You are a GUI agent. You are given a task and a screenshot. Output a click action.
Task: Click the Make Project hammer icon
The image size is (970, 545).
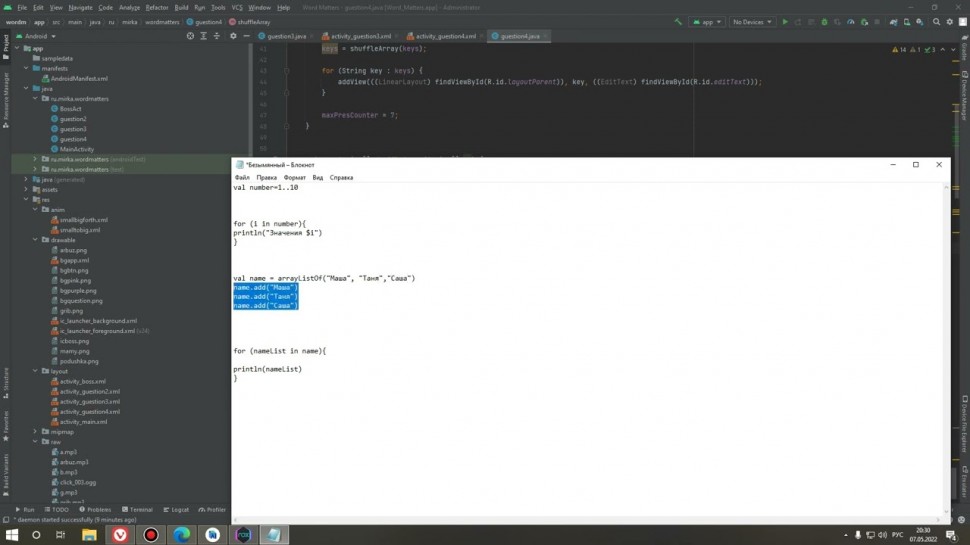point(679,21)
